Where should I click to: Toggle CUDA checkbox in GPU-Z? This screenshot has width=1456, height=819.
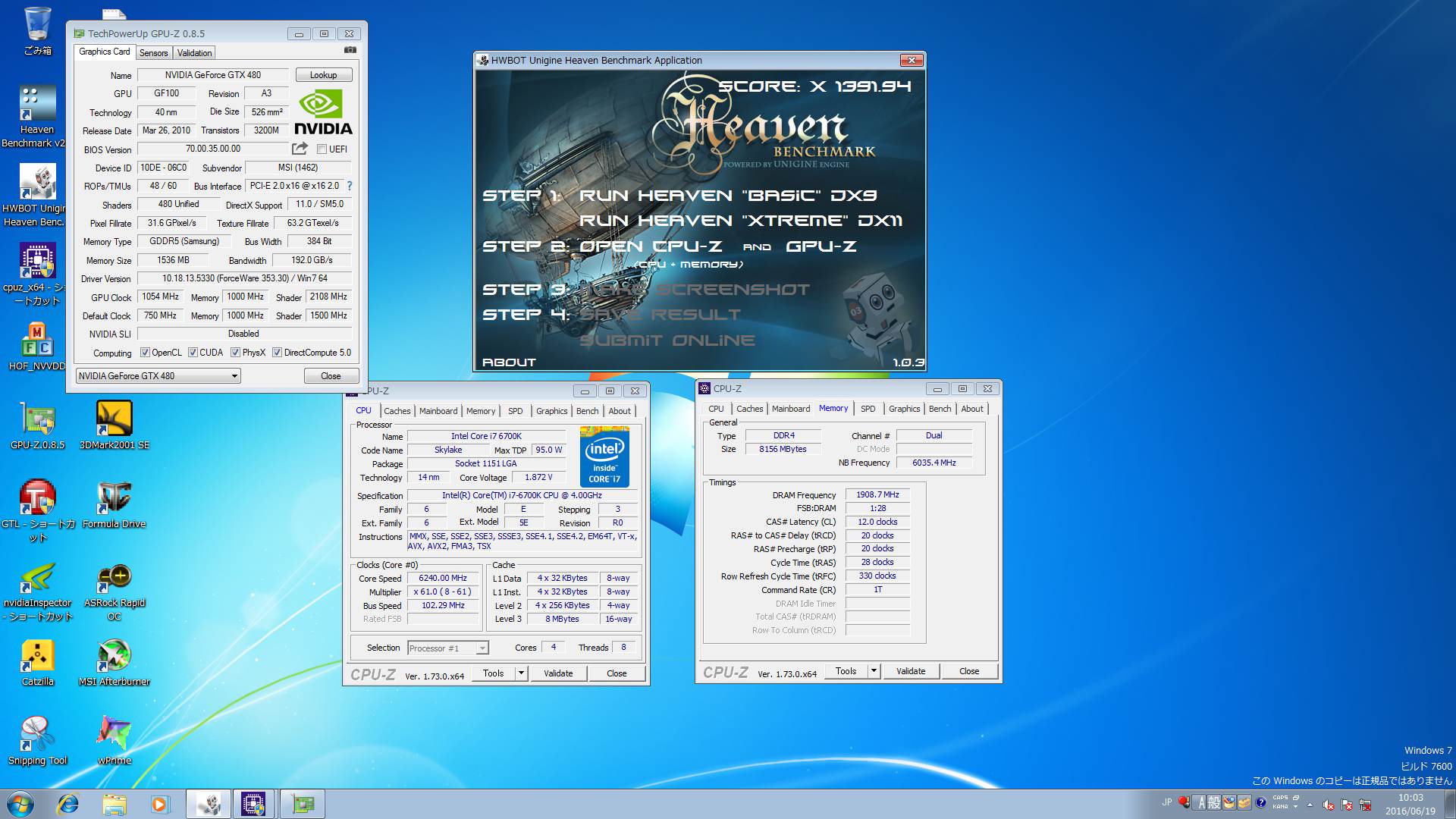(x=193, y=353)
